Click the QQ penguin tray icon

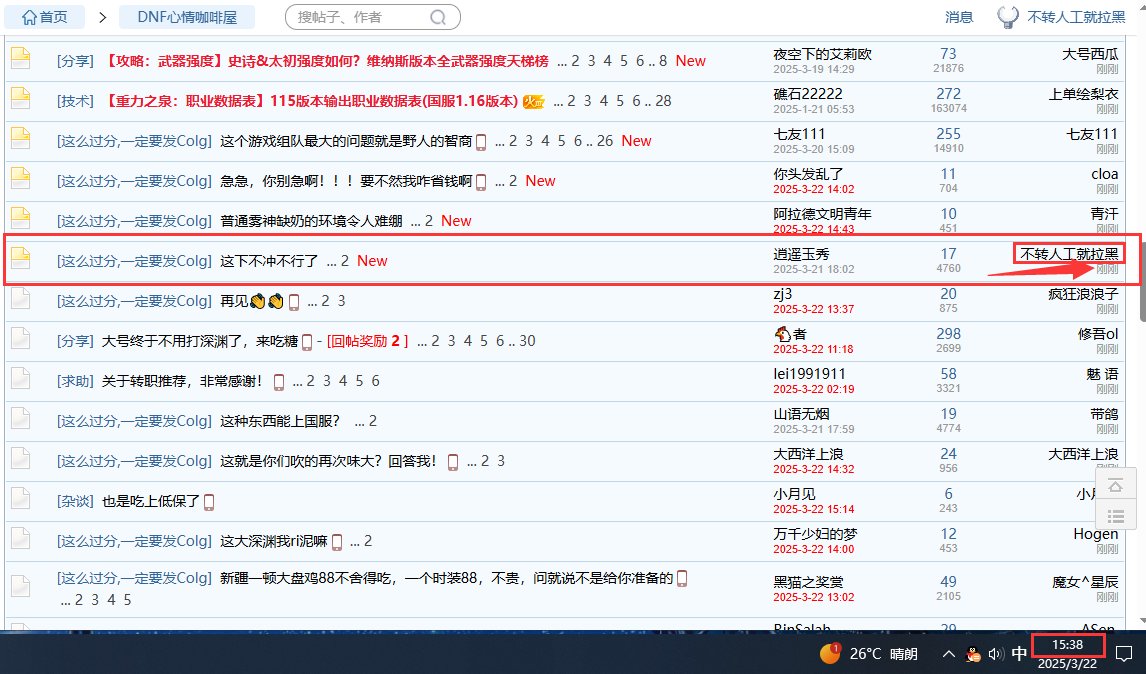click(973, 654)
